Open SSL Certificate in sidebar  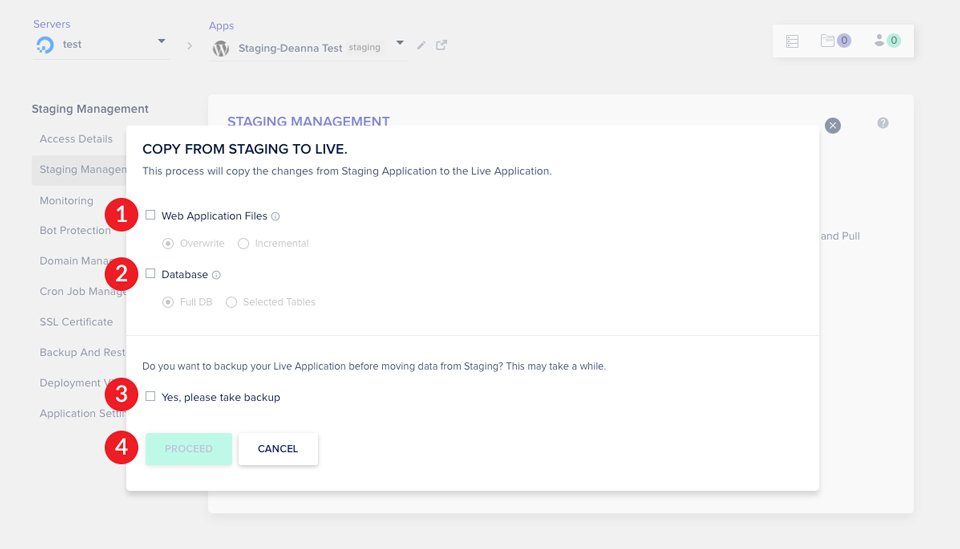76,322
